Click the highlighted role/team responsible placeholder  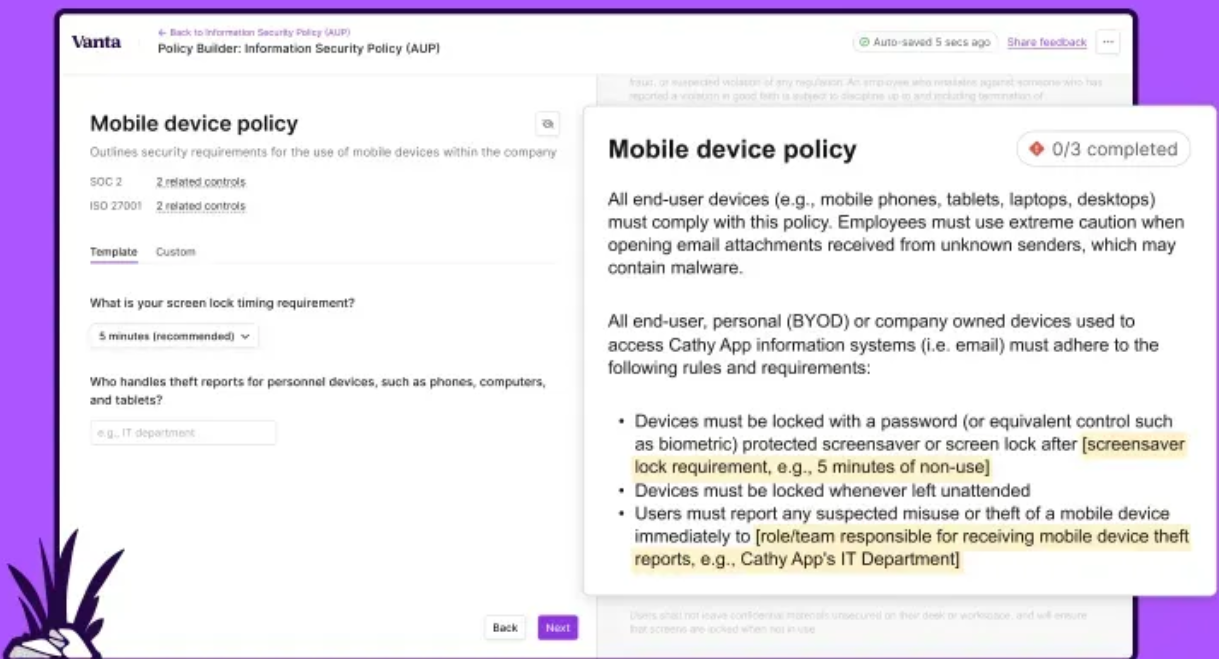click(912, 548)
